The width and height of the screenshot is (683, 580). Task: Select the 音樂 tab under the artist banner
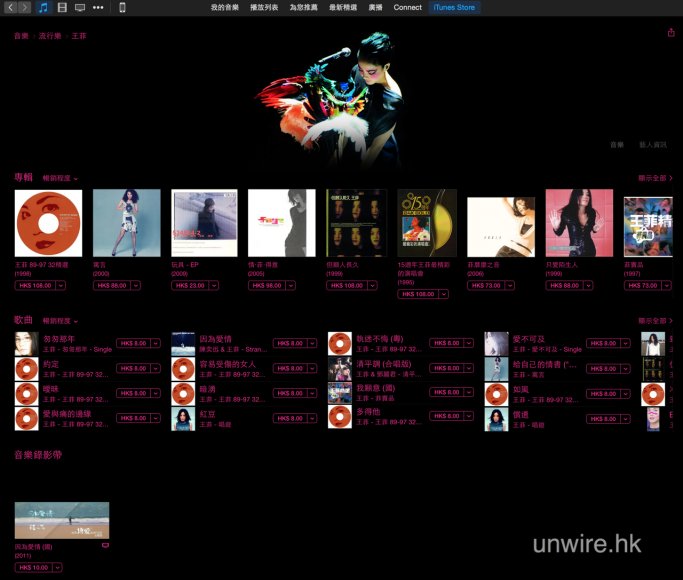617,145
